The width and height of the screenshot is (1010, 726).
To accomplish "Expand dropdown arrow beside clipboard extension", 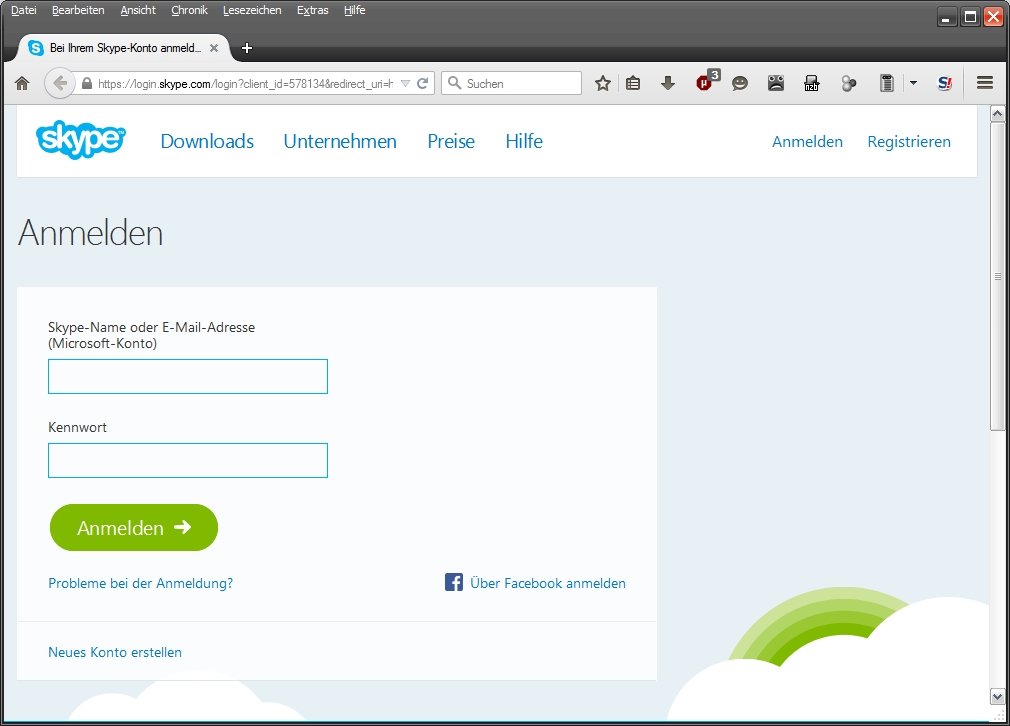I will 913,83.
